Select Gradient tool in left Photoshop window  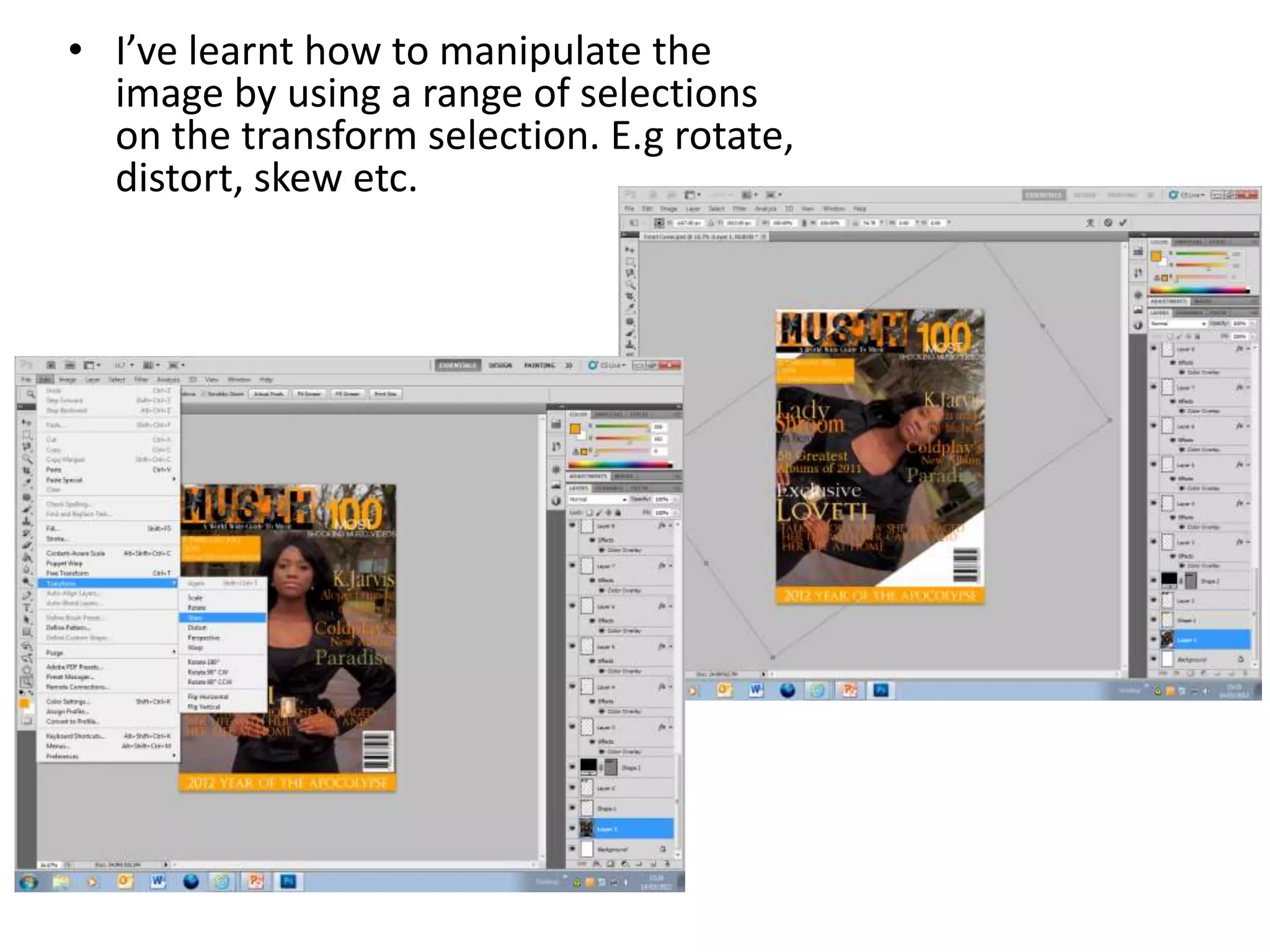(26, 557)
